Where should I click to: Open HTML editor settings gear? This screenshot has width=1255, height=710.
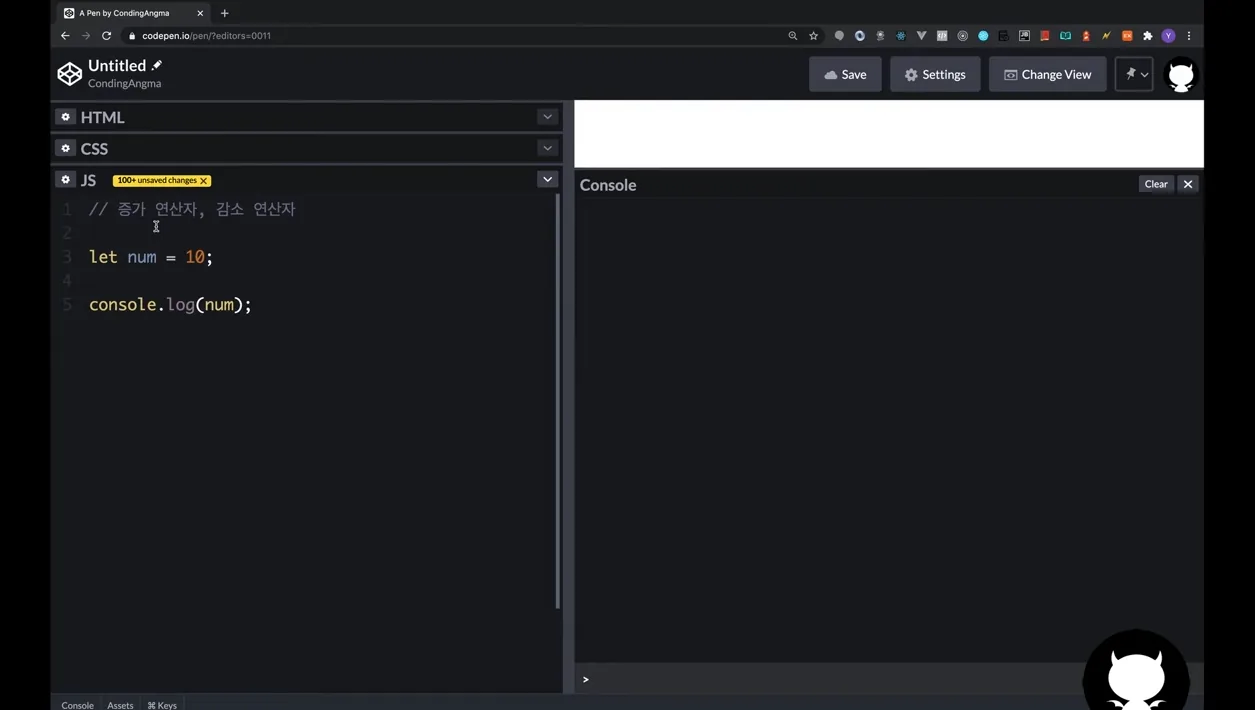65,117
